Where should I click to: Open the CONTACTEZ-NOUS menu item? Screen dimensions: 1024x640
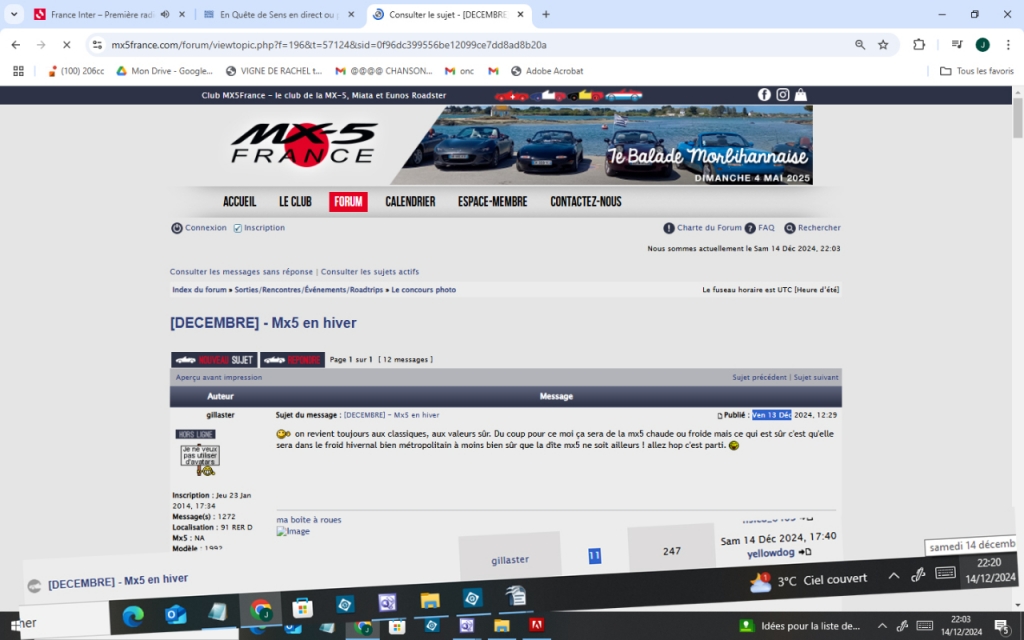586,202
